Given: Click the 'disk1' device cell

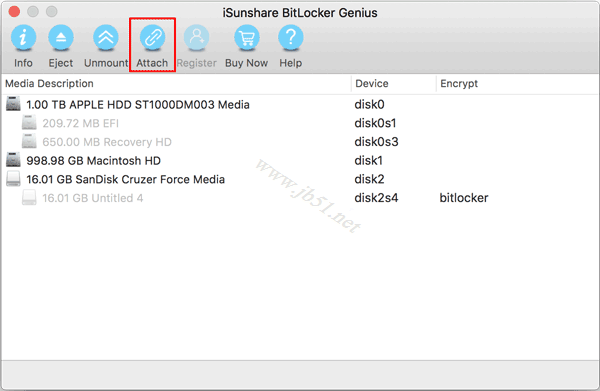Looking at the screenshot, I should [368, 161].
